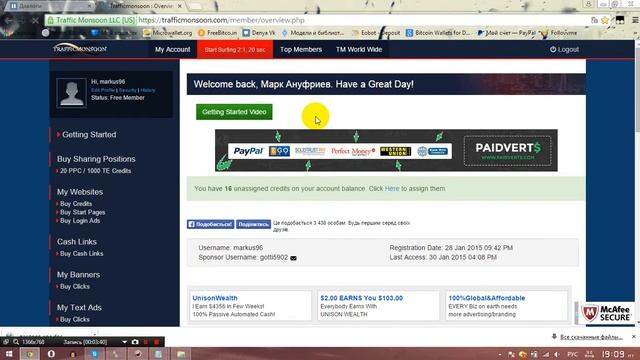The image size is (640, 360).
Task: Click the Paidverts banner logo
Action: pos(508,151)
